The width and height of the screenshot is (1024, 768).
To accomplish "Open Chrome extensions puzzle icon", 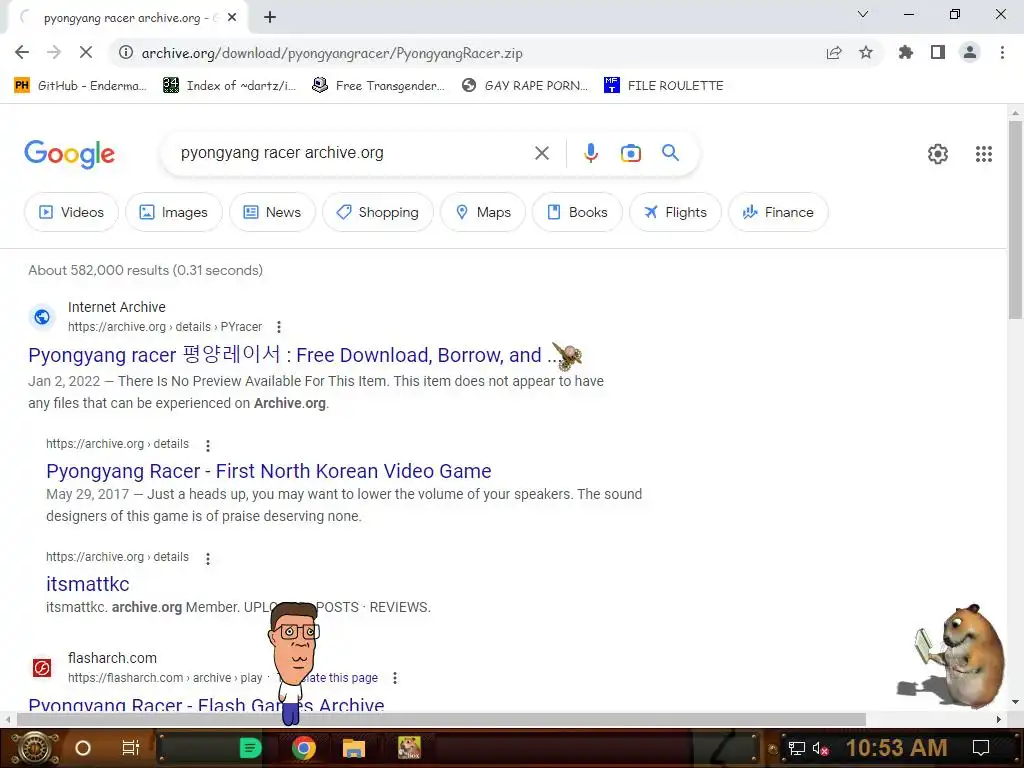I will click(x=906, y=52).
